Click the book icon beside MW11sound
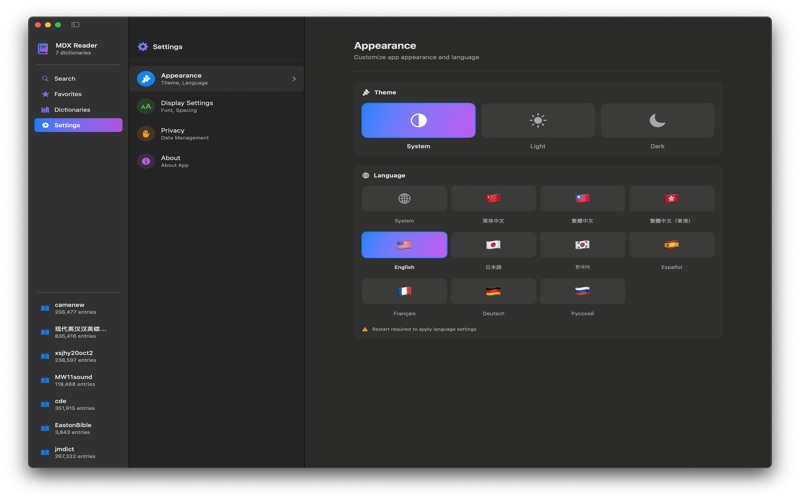The width and height of the screenshot is (800, 500). click(x=45, y=380)
